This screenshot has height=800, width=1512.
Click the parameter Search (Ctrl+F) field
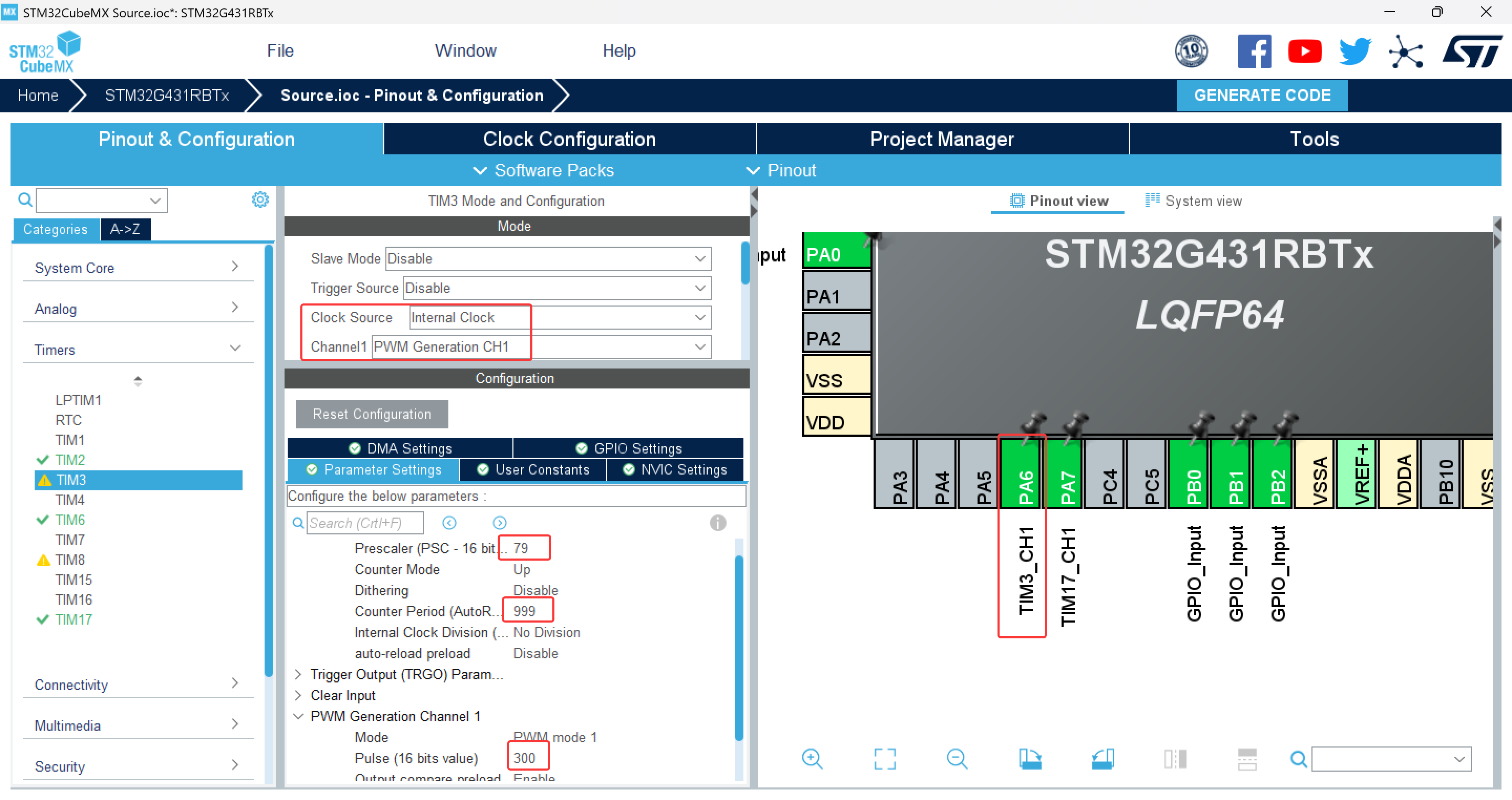(x=364, y=523)
